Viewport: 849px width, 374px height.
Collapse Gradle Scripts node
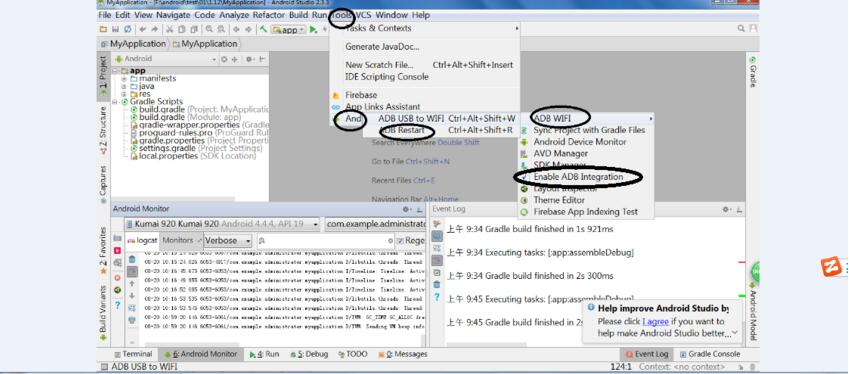pos(115,101)
